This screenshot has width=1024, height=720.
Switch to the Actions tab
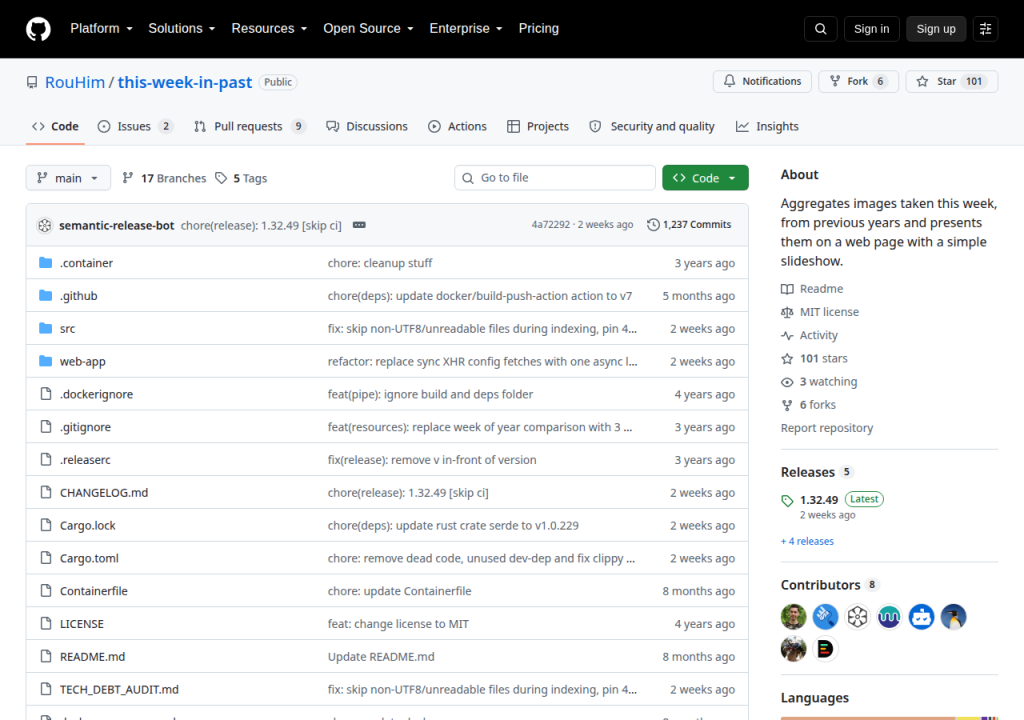tap(457, 127)
